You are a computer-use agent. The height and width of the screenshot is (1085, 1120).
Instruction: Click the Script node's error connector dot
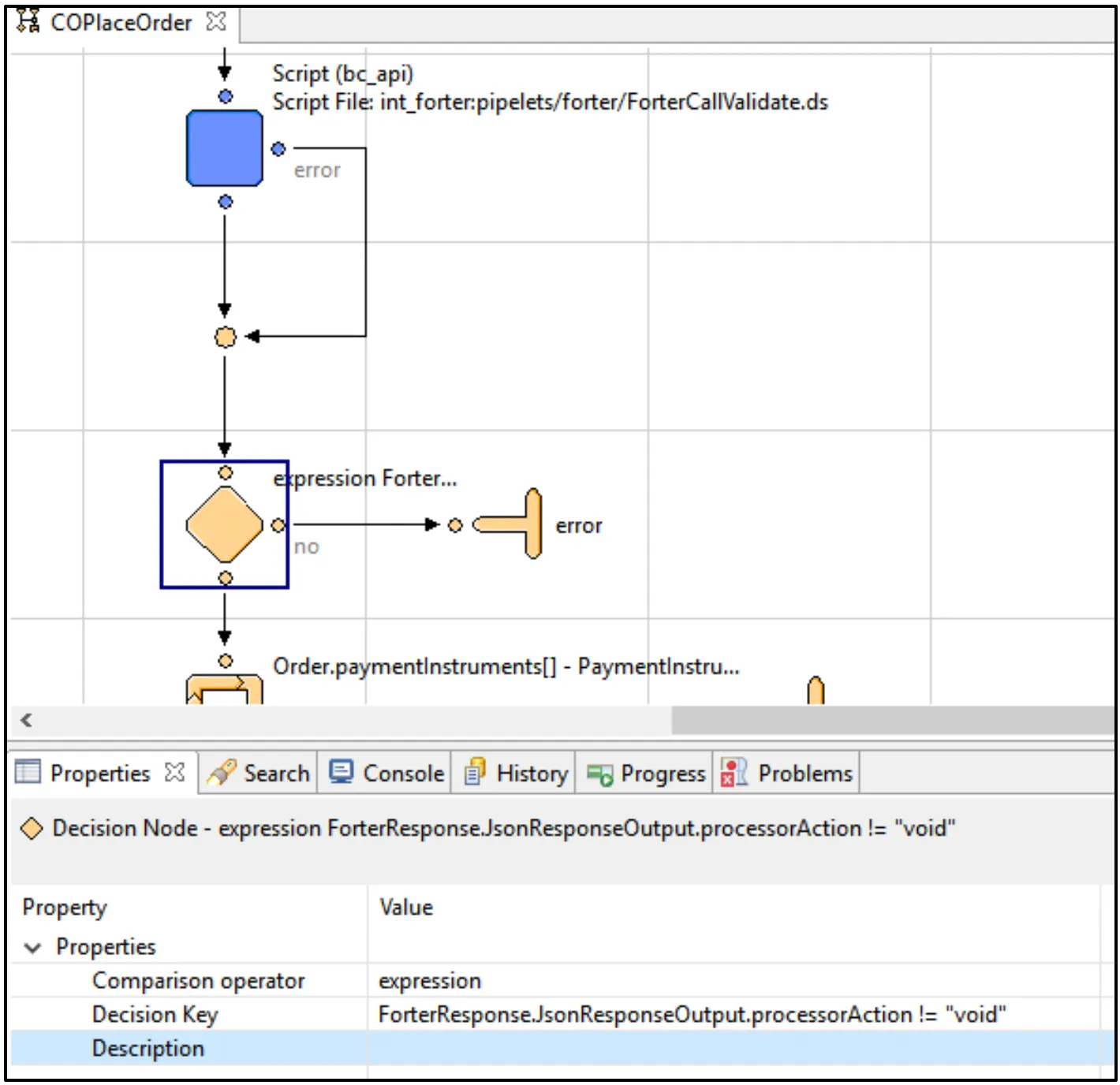click(x=278, y=148)
